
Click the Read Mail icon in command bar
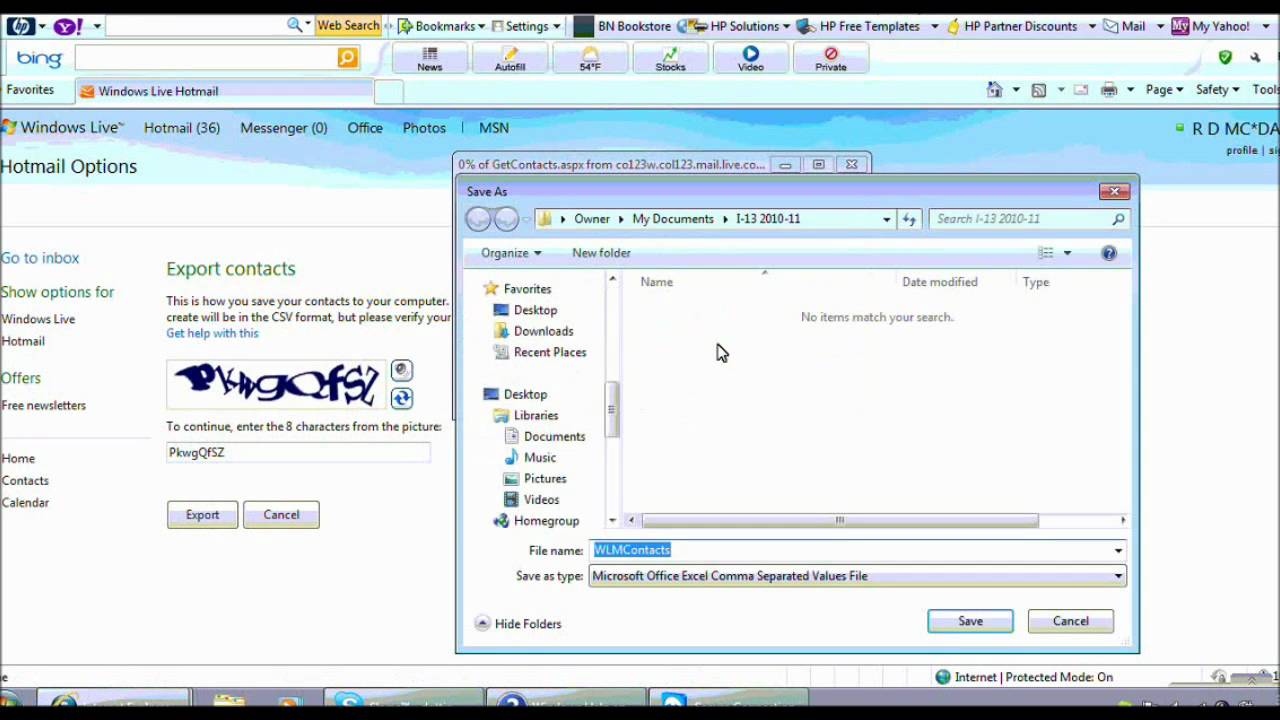pyautogui.click(x=1081, y=90)
